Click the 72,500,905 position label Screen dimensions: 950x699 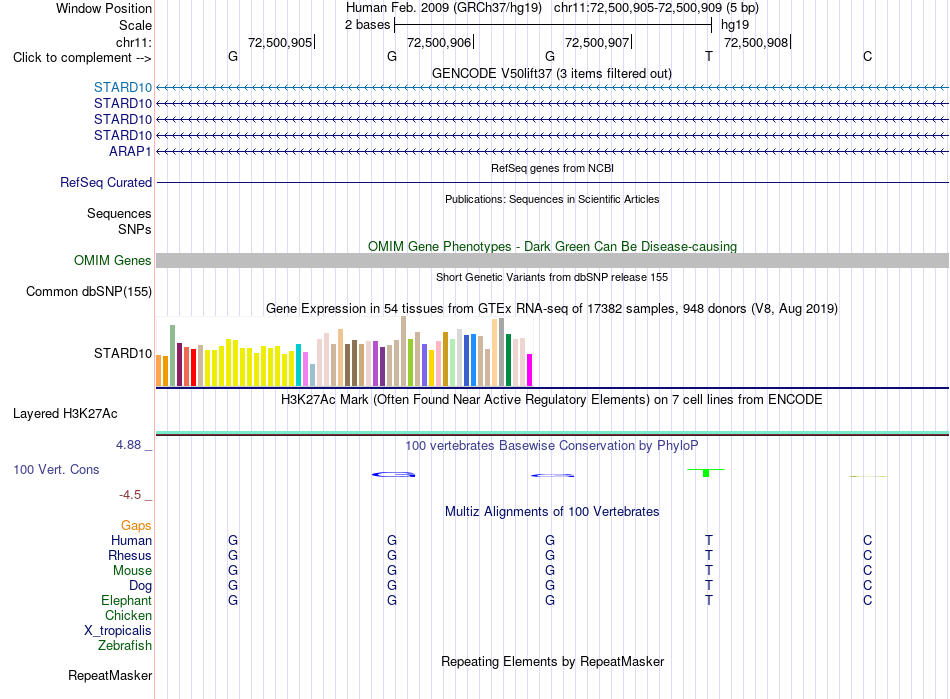coord(280,42)
